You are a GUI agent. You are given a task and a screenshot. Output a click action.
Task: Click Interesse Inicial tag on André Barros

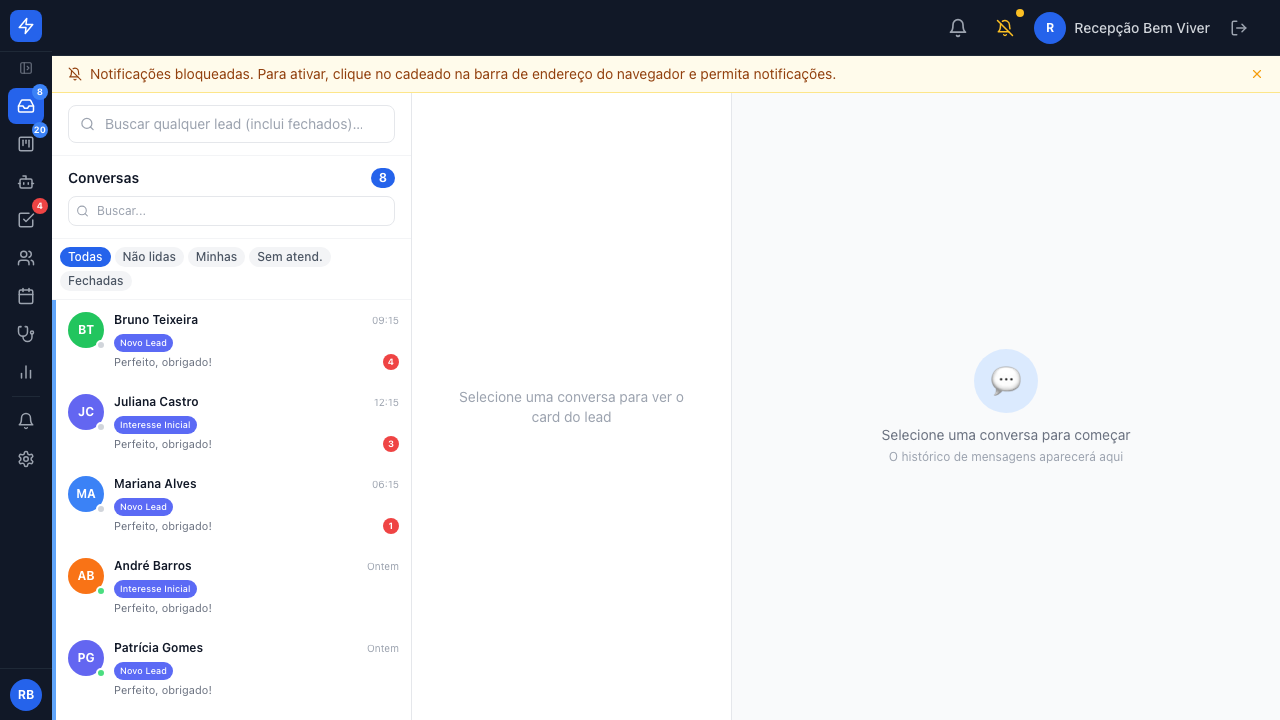[155, 589]
